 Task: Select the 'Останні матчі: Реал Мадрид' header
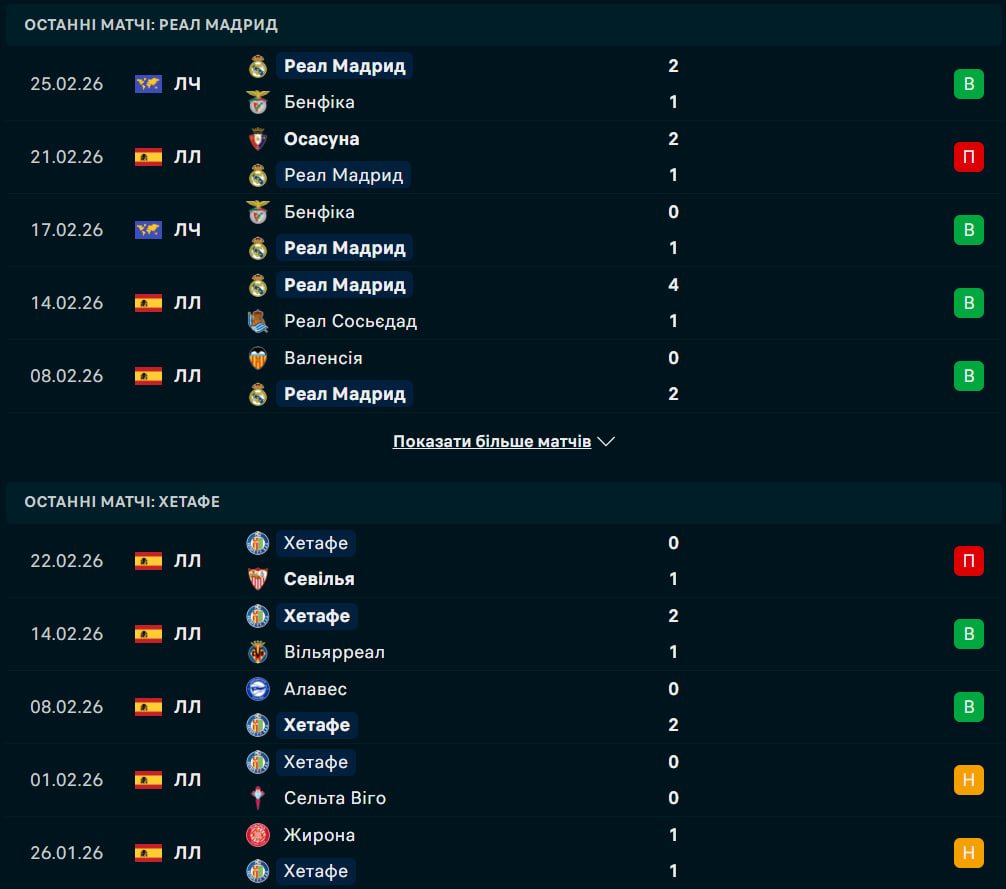coord(151,24)
